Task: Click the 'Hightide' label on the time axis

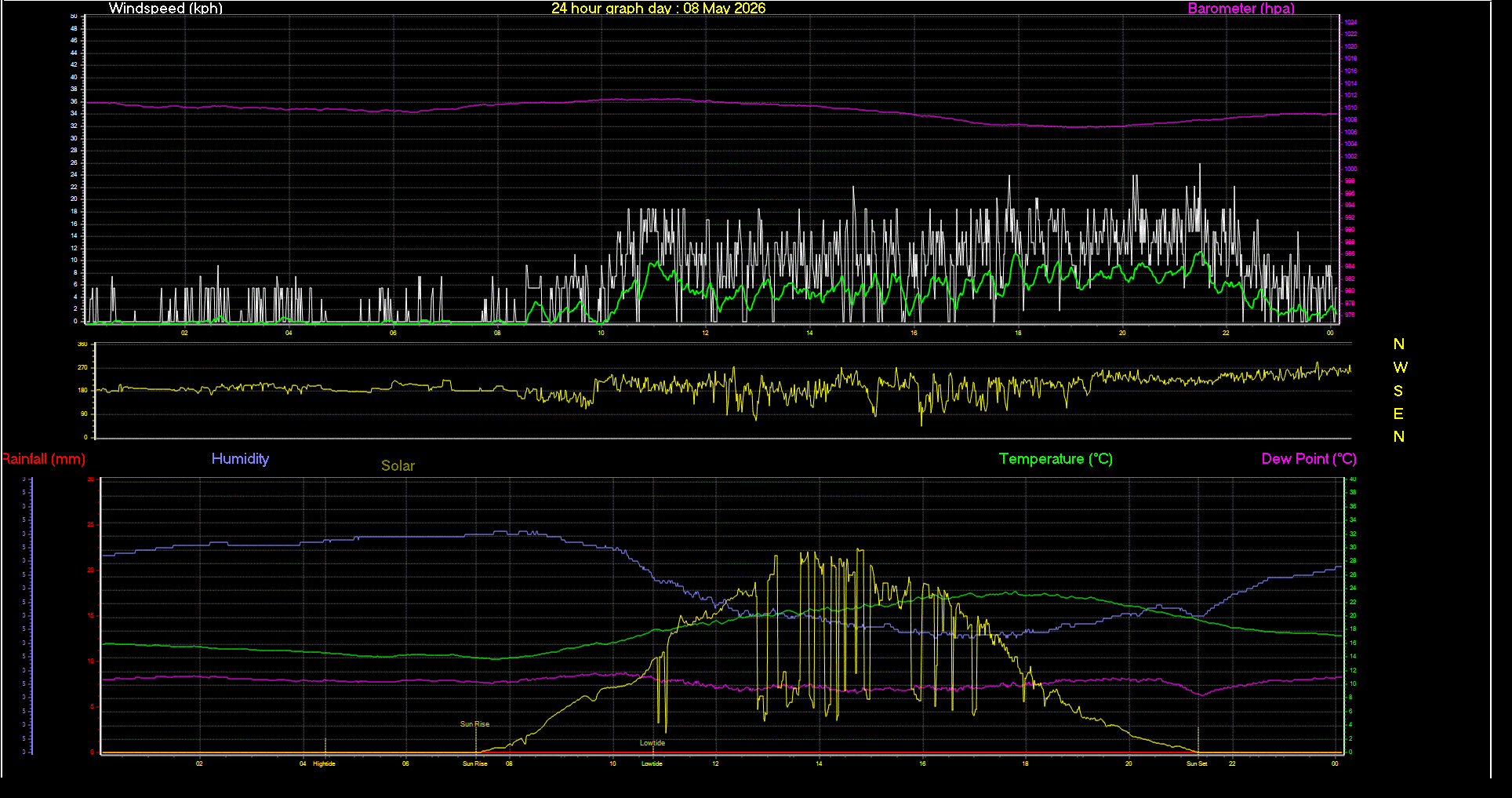Action: click(x=324, y=763)
